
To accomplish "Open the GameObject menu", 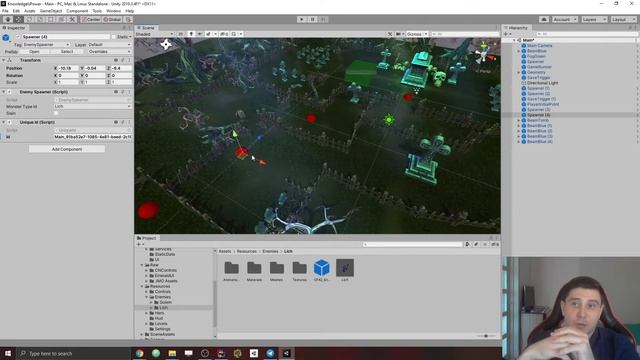I will coord(51,11).
